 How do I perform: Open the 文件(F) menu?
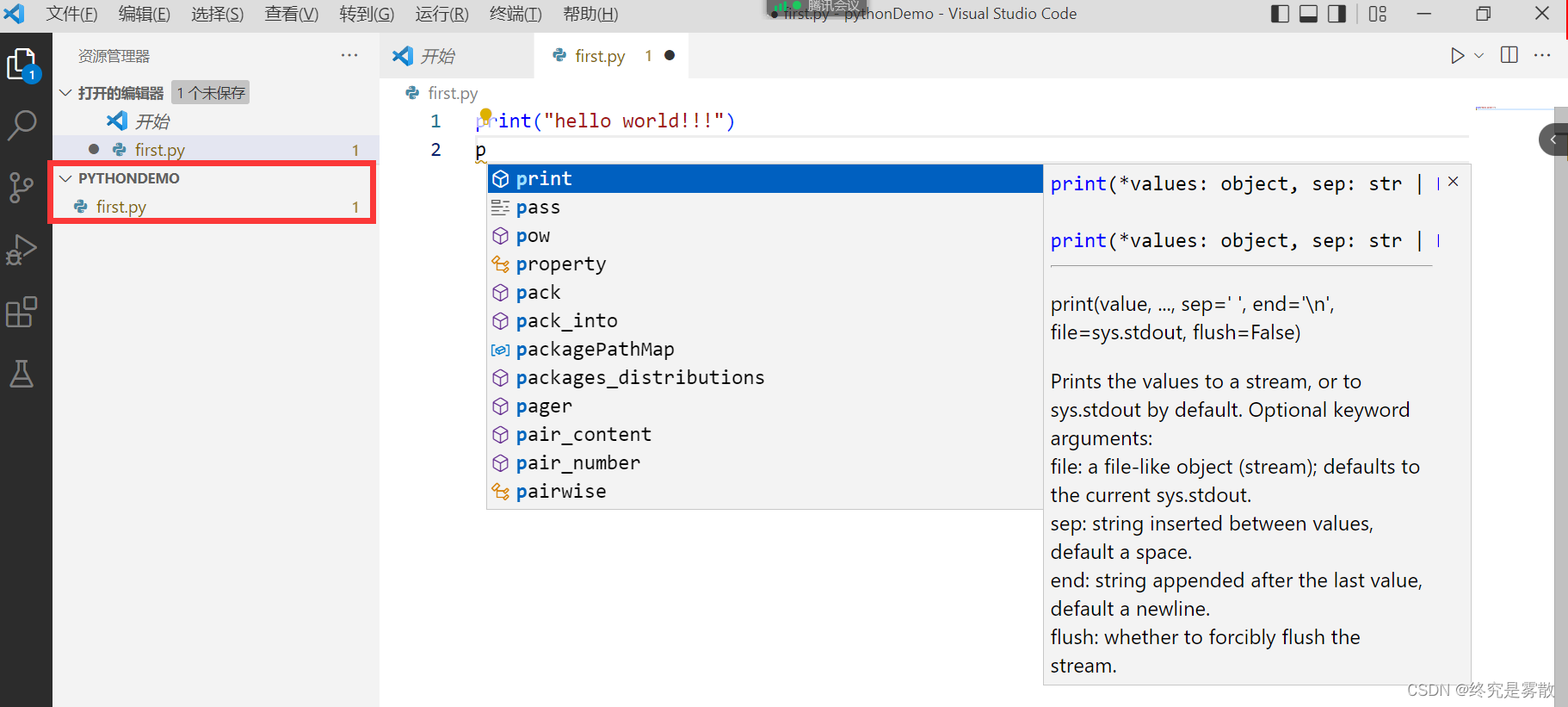point(71,15)
